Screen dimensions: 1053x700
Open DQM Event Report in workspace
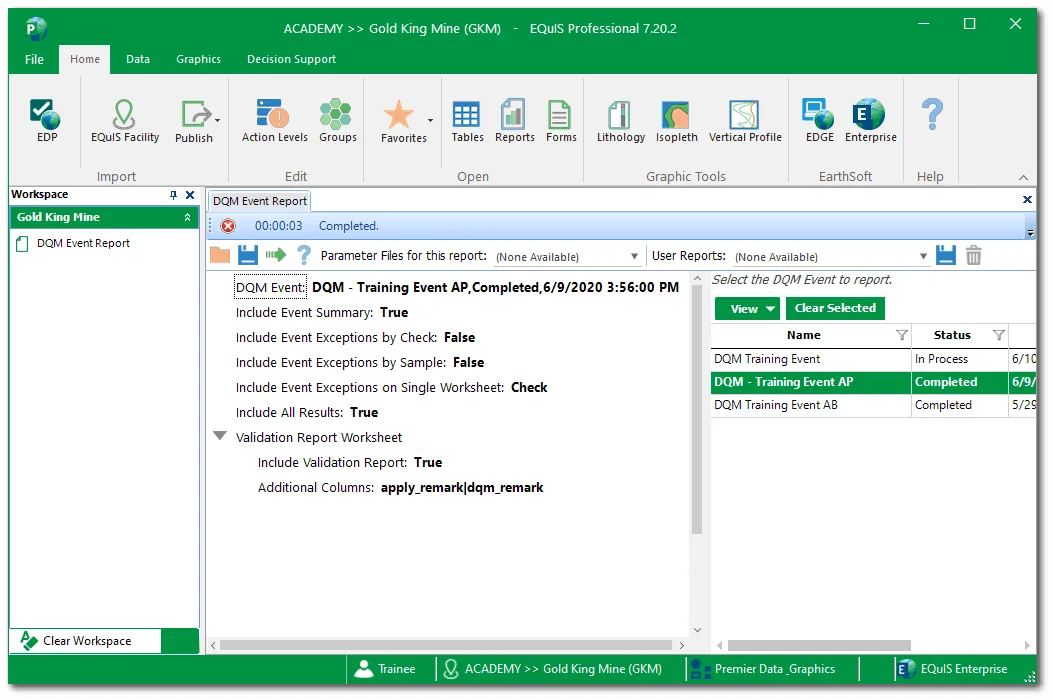pyautogui.click(x=83, y=243)
